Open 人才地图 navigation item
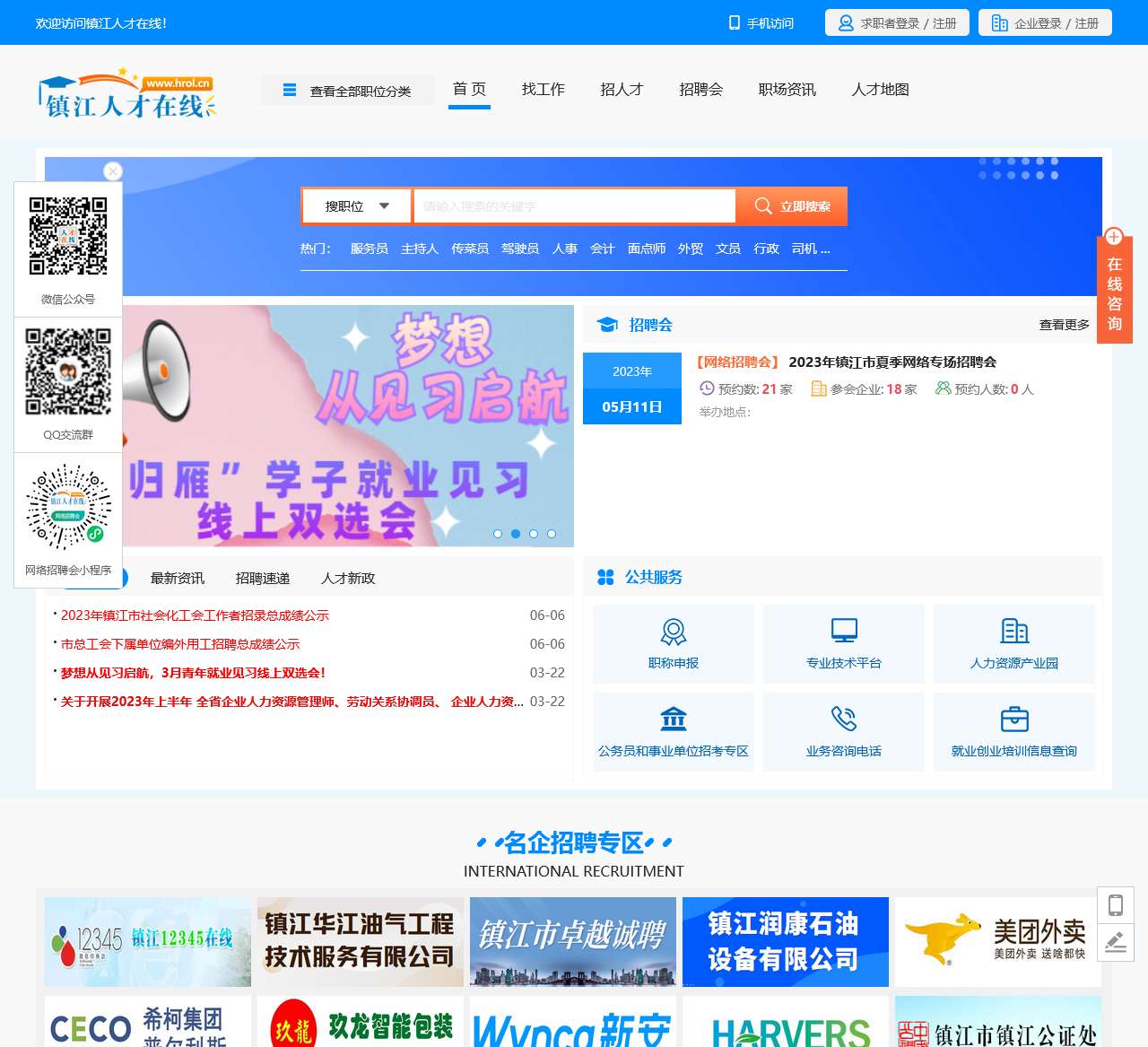The height and width of the screenshot is (1047, 1148). tap(881, 89)
